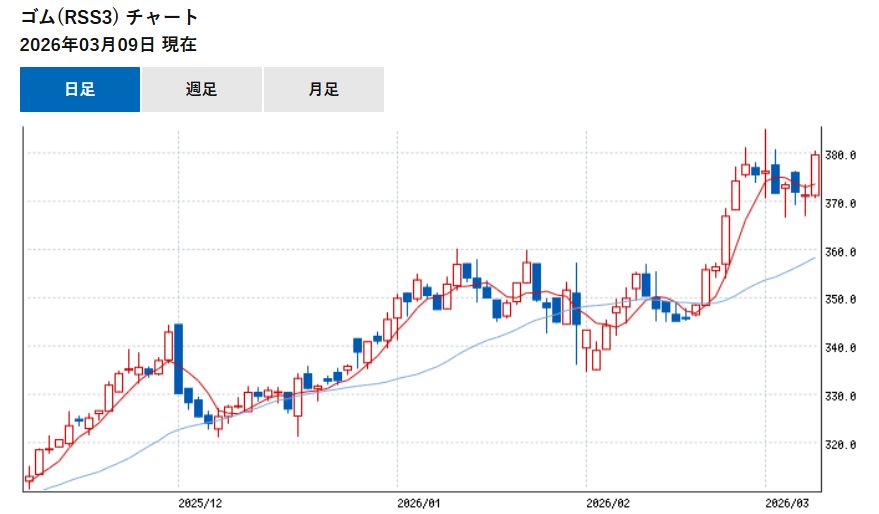Select the 週足 weekly tab
879x514 pixels.
pos(201,89)
